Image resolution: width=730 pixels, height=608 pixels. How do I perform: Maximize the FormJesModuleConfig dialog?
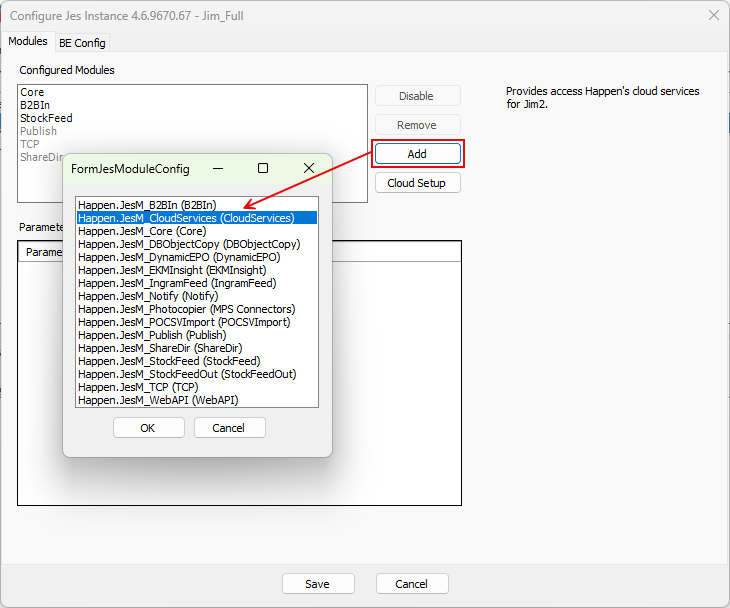coord(263,169)
